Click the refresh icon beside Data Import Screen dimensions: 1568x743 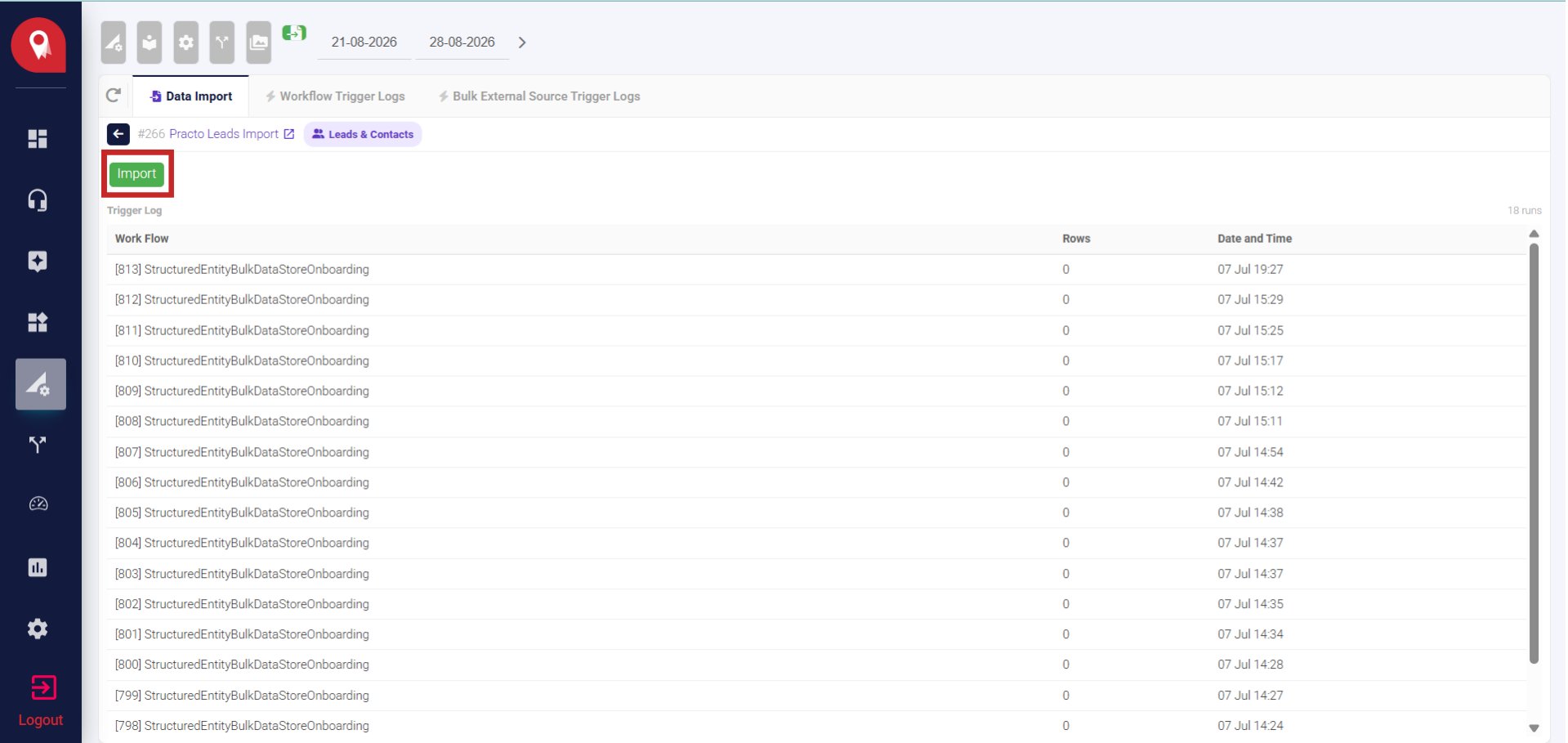click(x=114, y=96)
